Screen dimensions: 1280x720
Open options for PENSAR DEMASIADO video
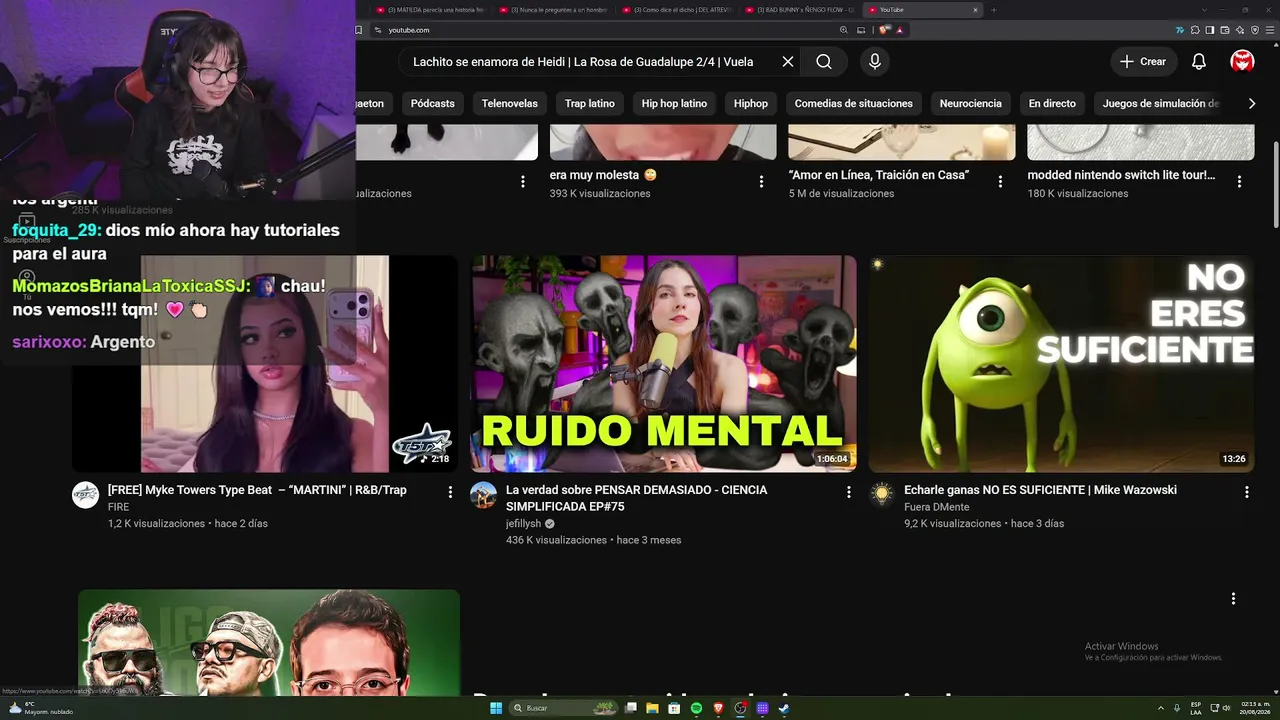pyautogui.click(x=849, y=492)
